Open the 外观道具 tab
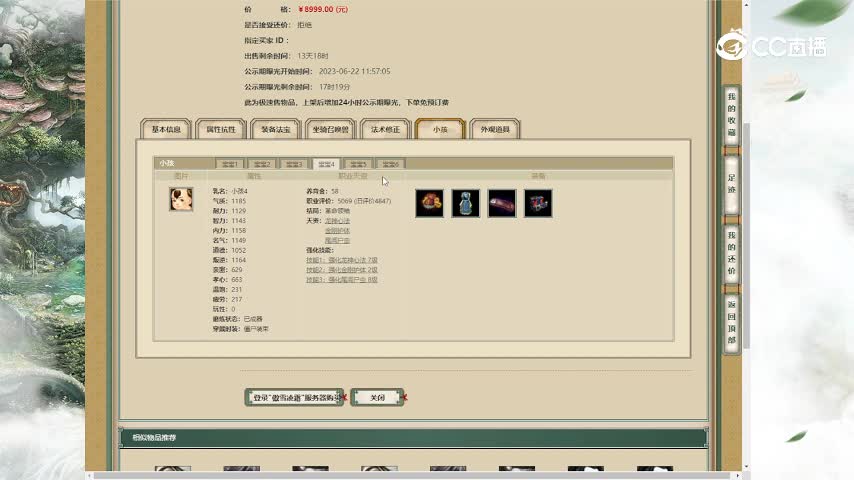 495,129
